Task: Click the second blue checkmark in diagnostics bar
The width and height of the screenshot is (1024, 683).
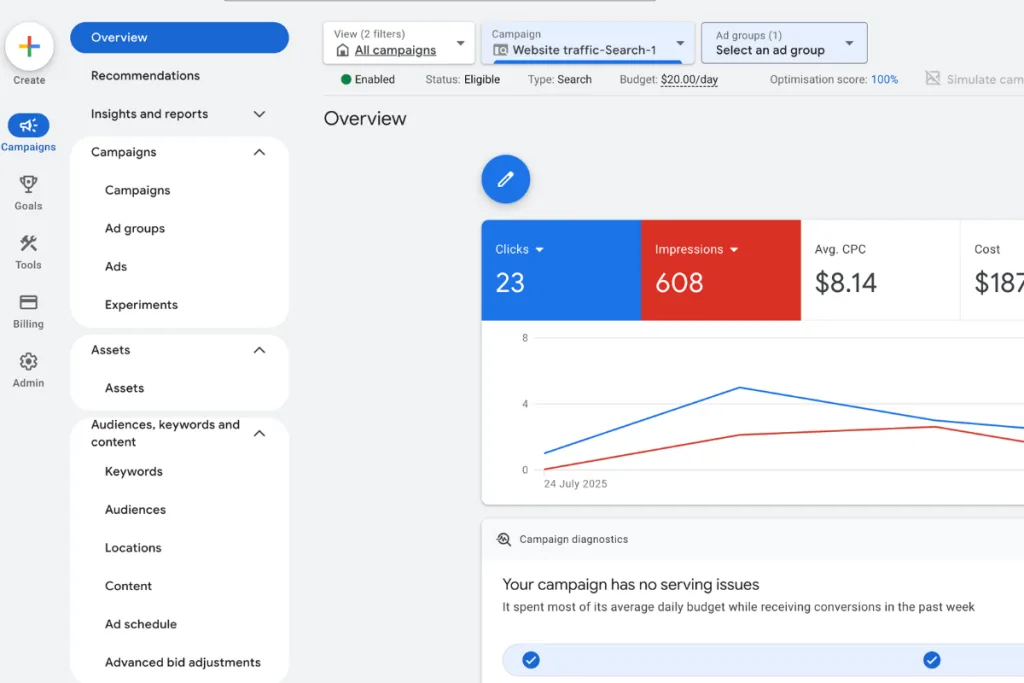Action: point(932,660)
